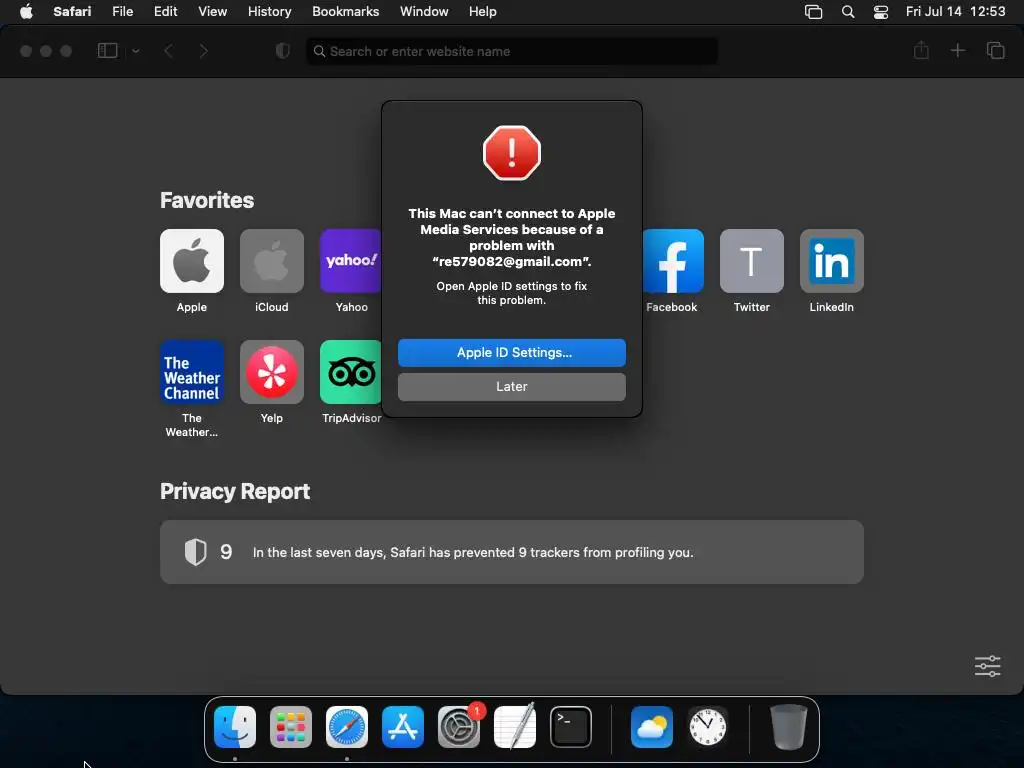Screen dimensions: 1024x768
Task: Click the Share toolbar icon
Action: [921, 50]
